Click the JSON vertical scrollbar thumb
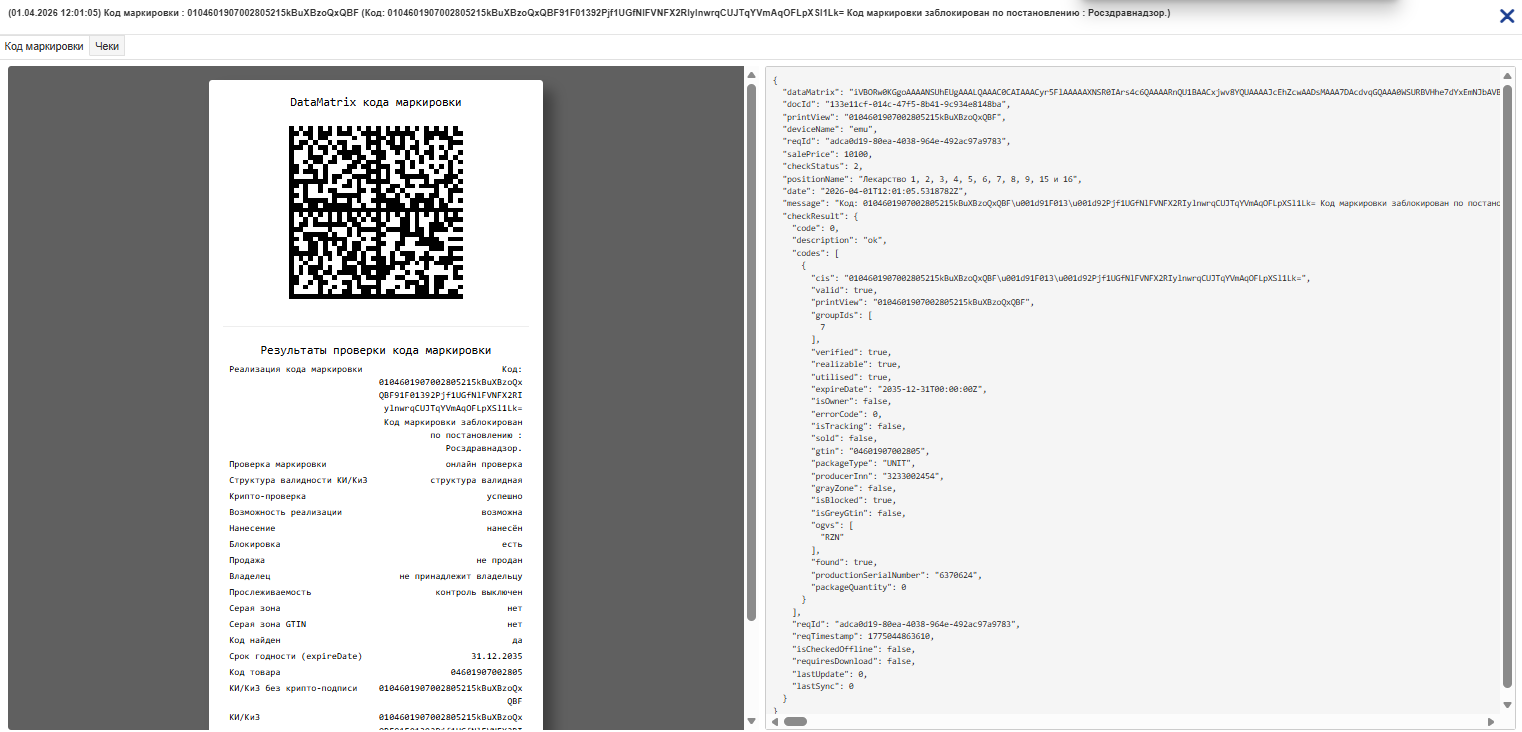 pyautogui.click(x=1508, y=380)
